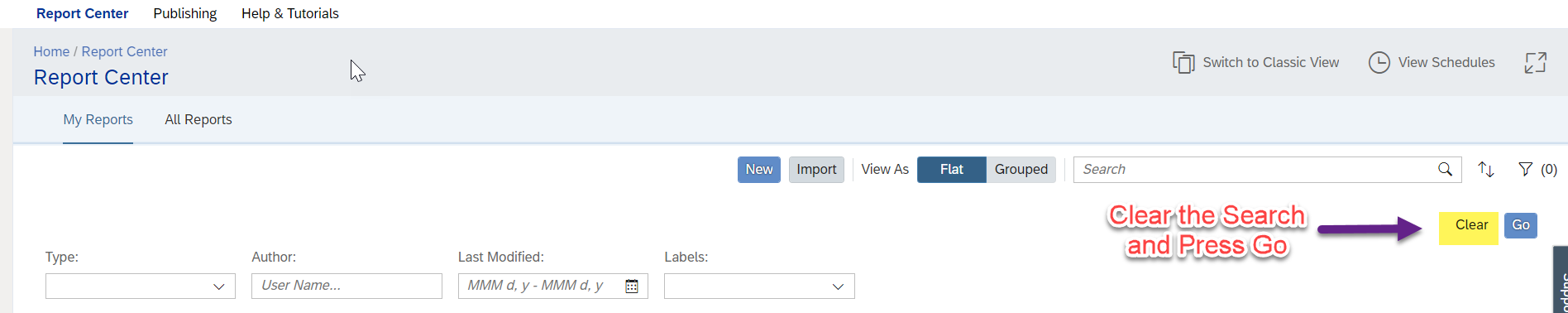Click the full screen expand icon

1535,63
